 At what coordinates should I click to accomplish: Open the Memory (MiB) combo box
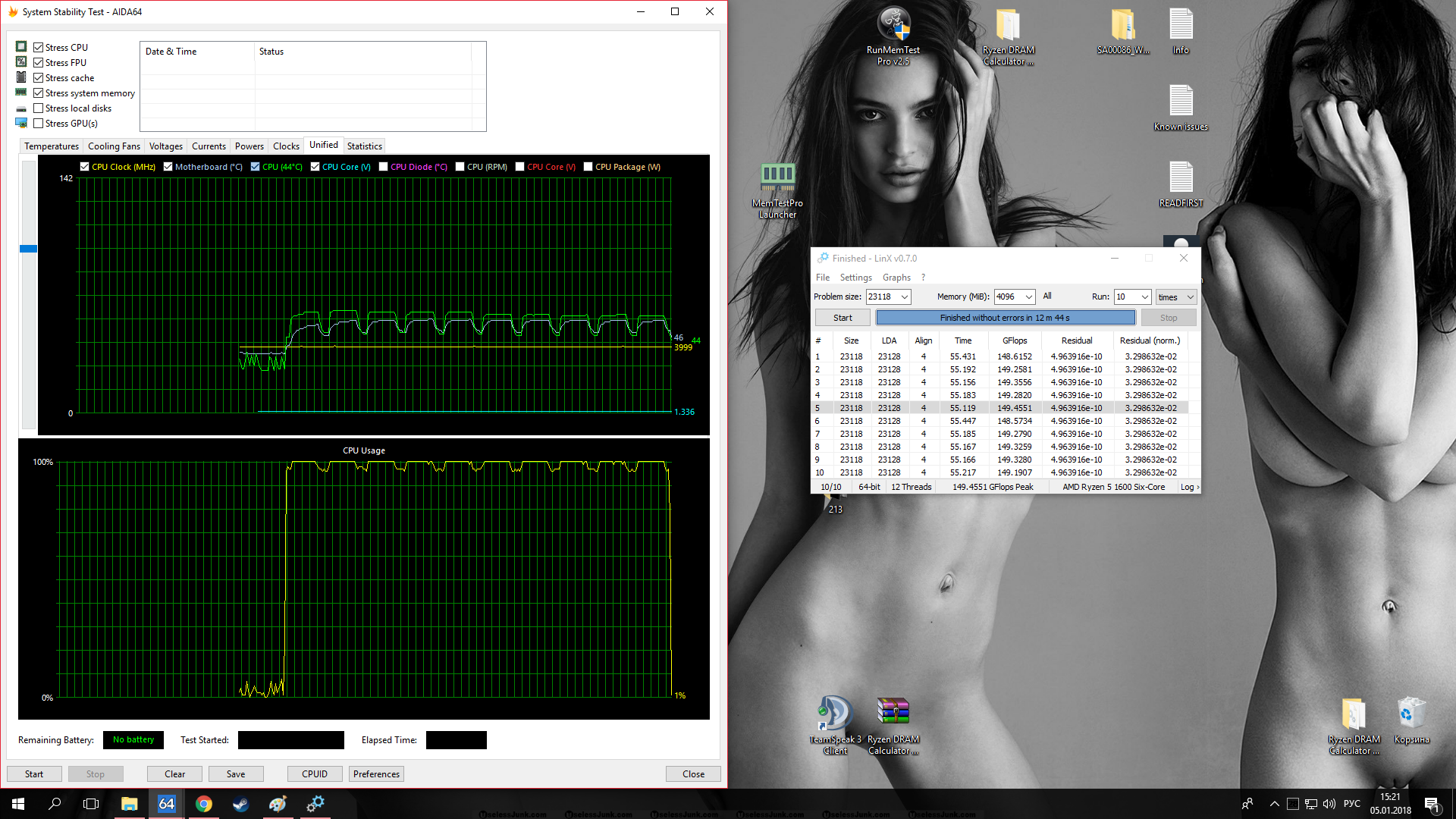(x=1028, y=297)
